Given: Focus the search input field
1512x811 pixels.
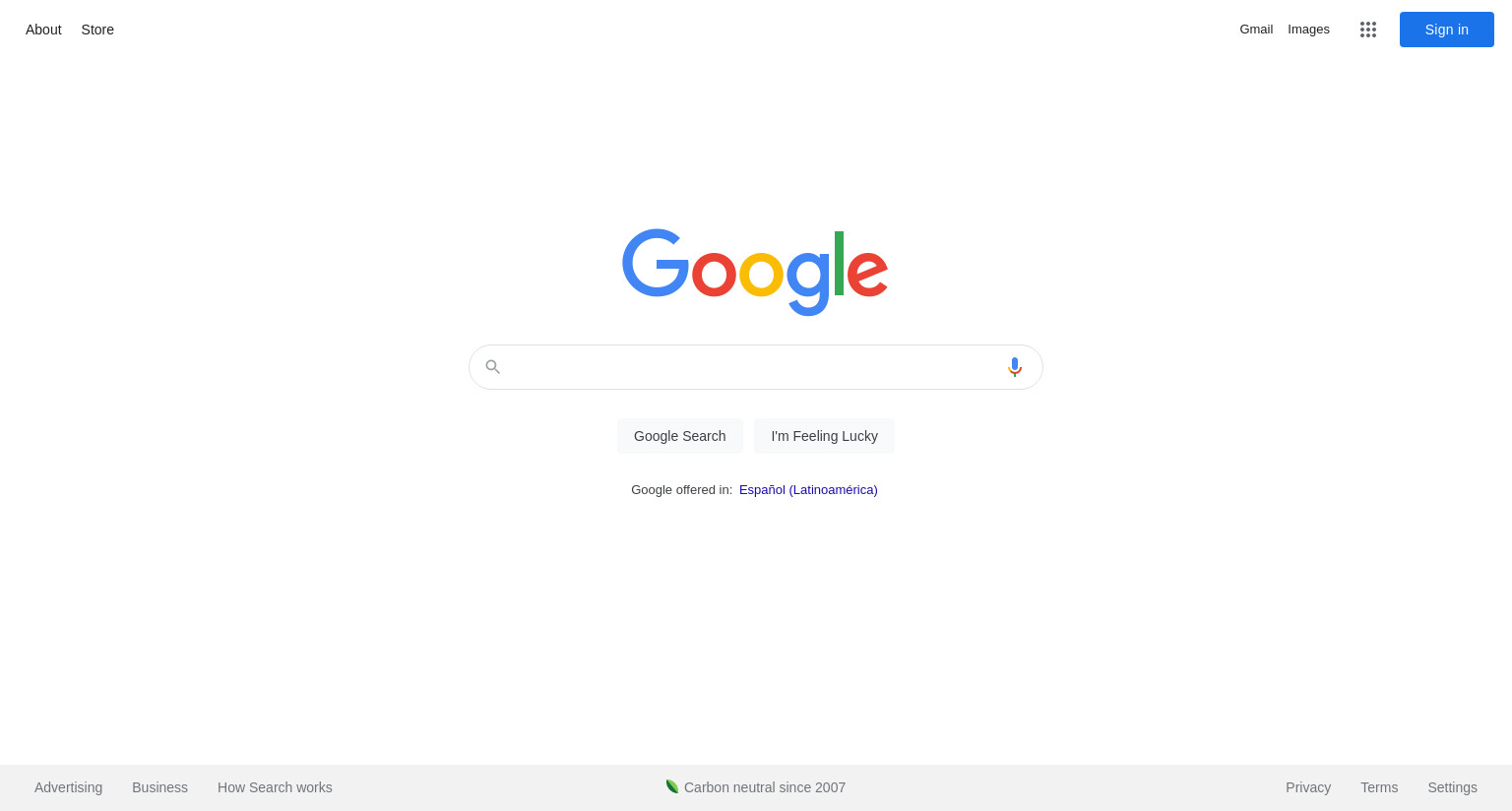Looking at the screenshot, I should (755, 367).
